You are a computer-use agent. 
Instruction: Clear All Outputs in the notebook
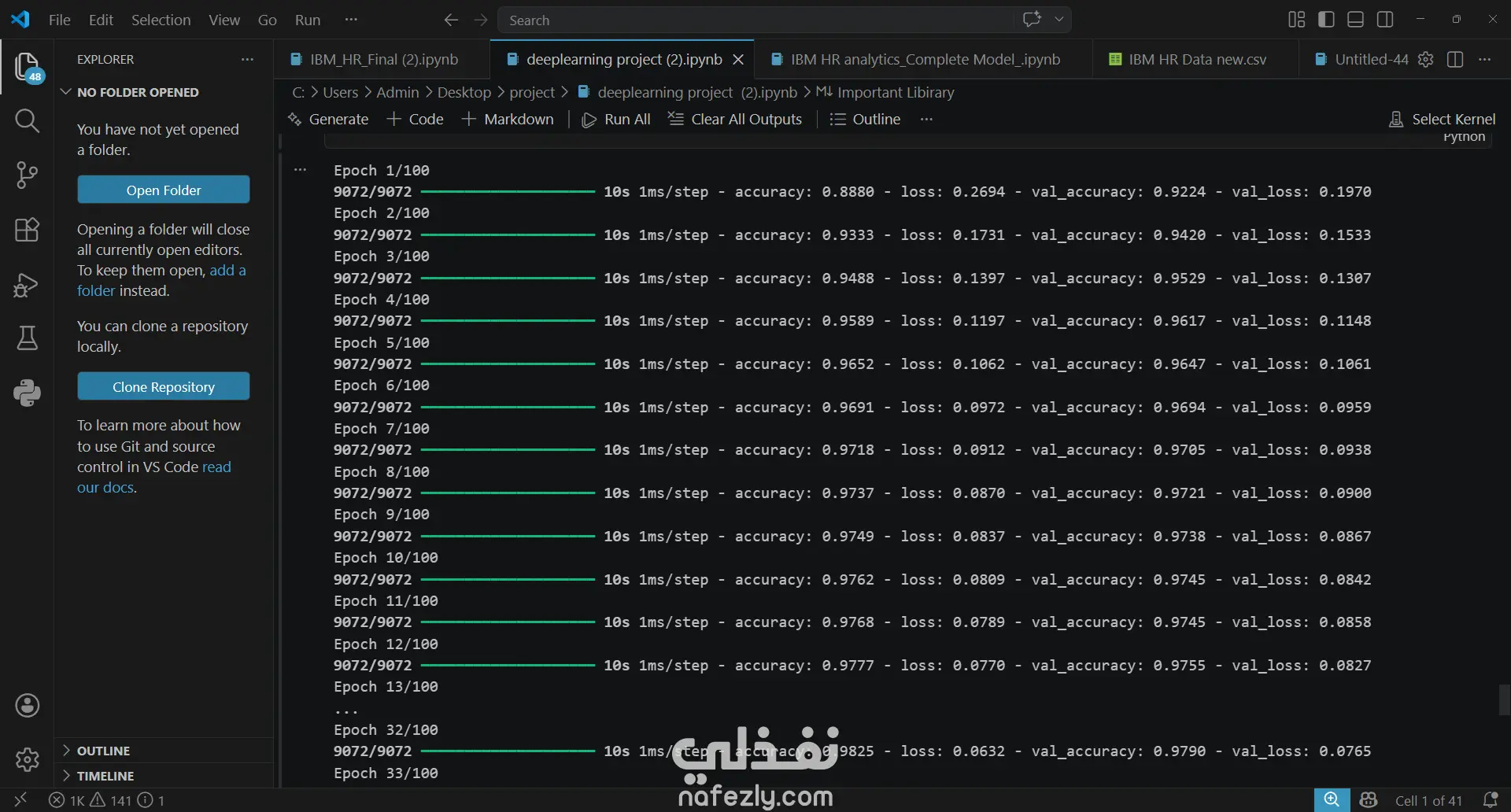pyautogui.click(x=735, y=119)
